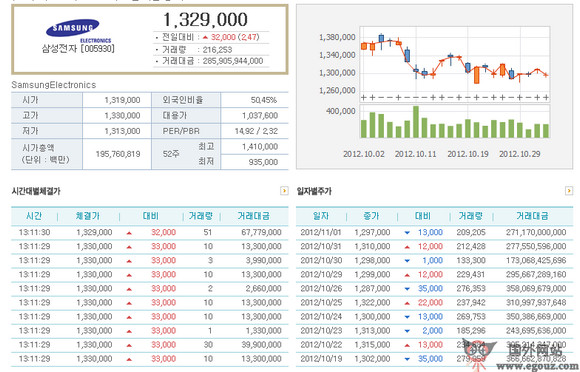
Task: Click amount 350,386,669,000 for 2012/10/24
Action: (536, 317)
